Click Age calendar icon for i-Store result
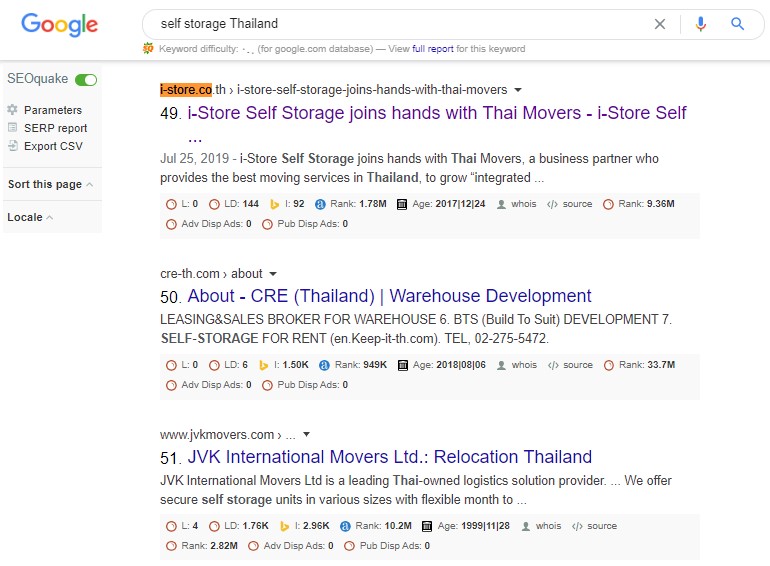Viewport: 770px width, 566px height. pyautogui.click(x=402, y=204)
